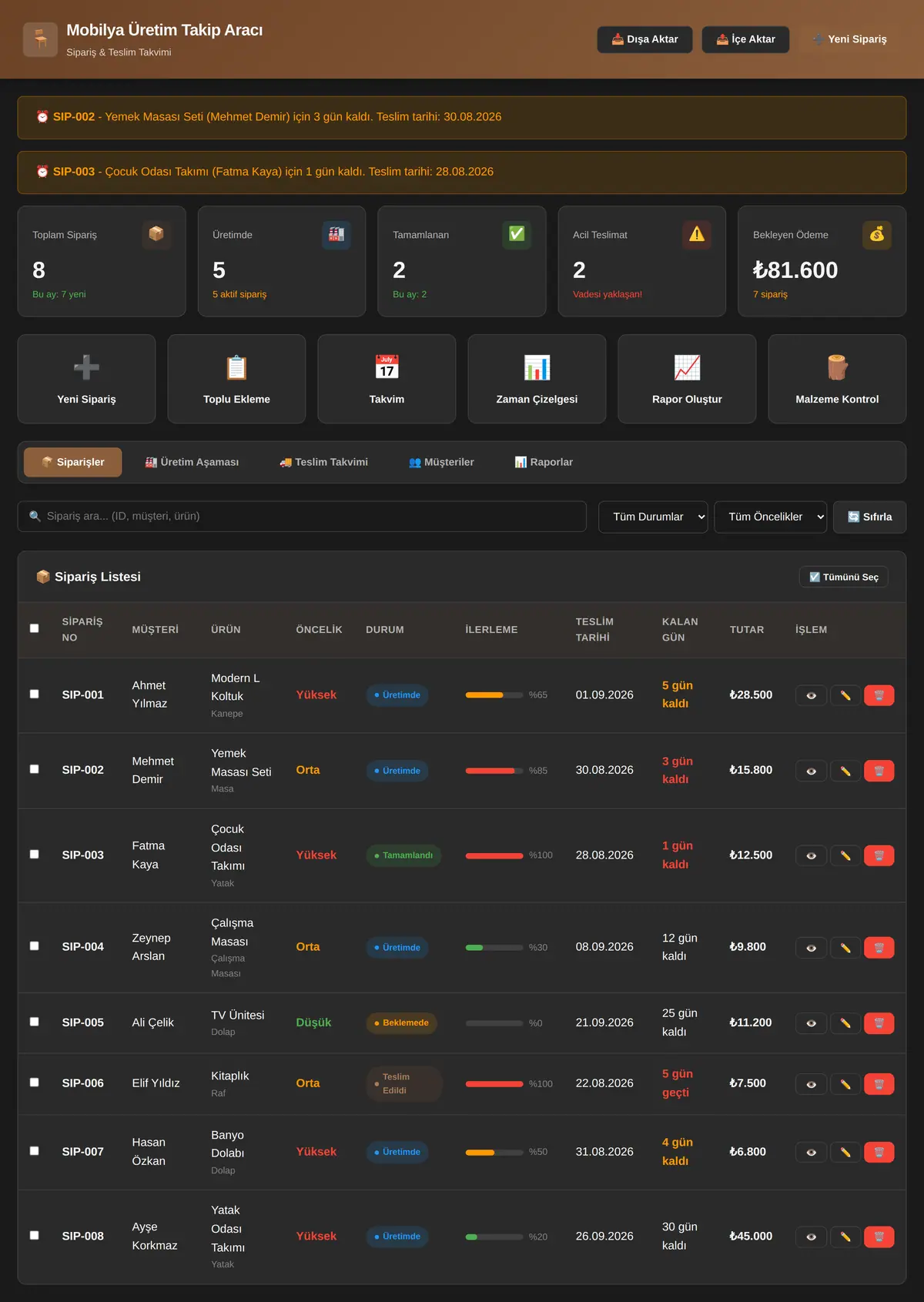Image resolution: width=924 pixels, height=1302 pixels.
Task: Focus the Sipariş ara search field
Action: click(302, 517)
